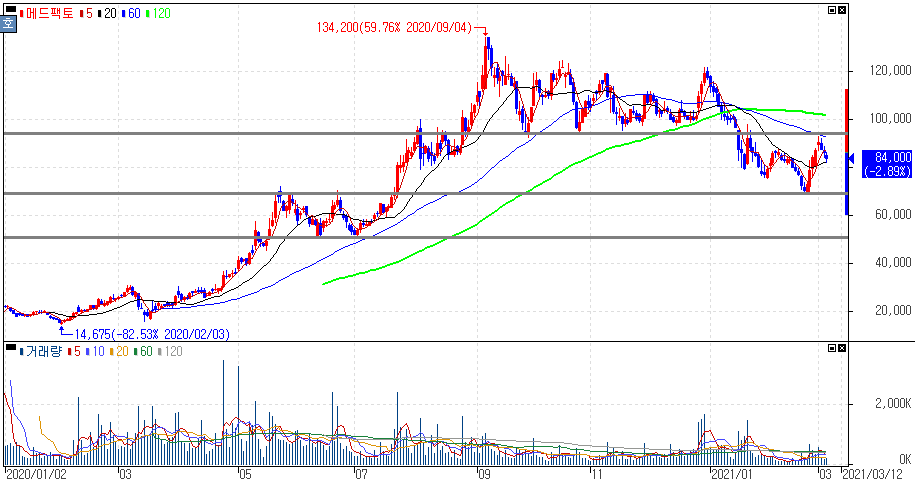The height and width of the screenshot is (481, 915).
Task: Click the 134,200 high price annotation
Action: point(394,27)
